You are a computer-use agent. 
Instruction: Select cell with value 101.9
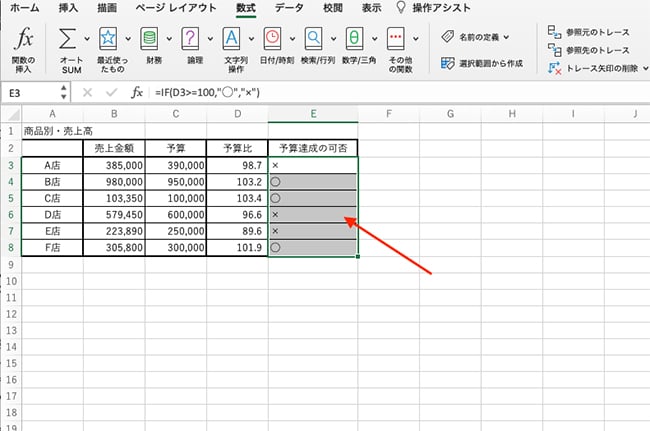[x=238, y=247]
